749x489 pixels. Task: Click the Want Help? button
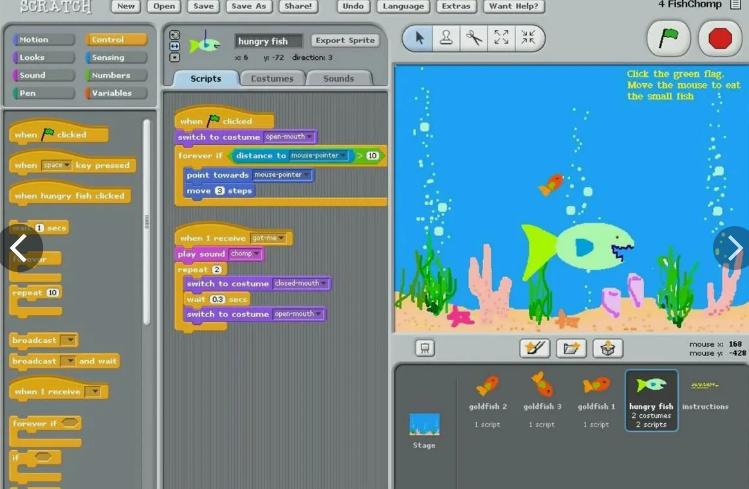click(514, 6)
